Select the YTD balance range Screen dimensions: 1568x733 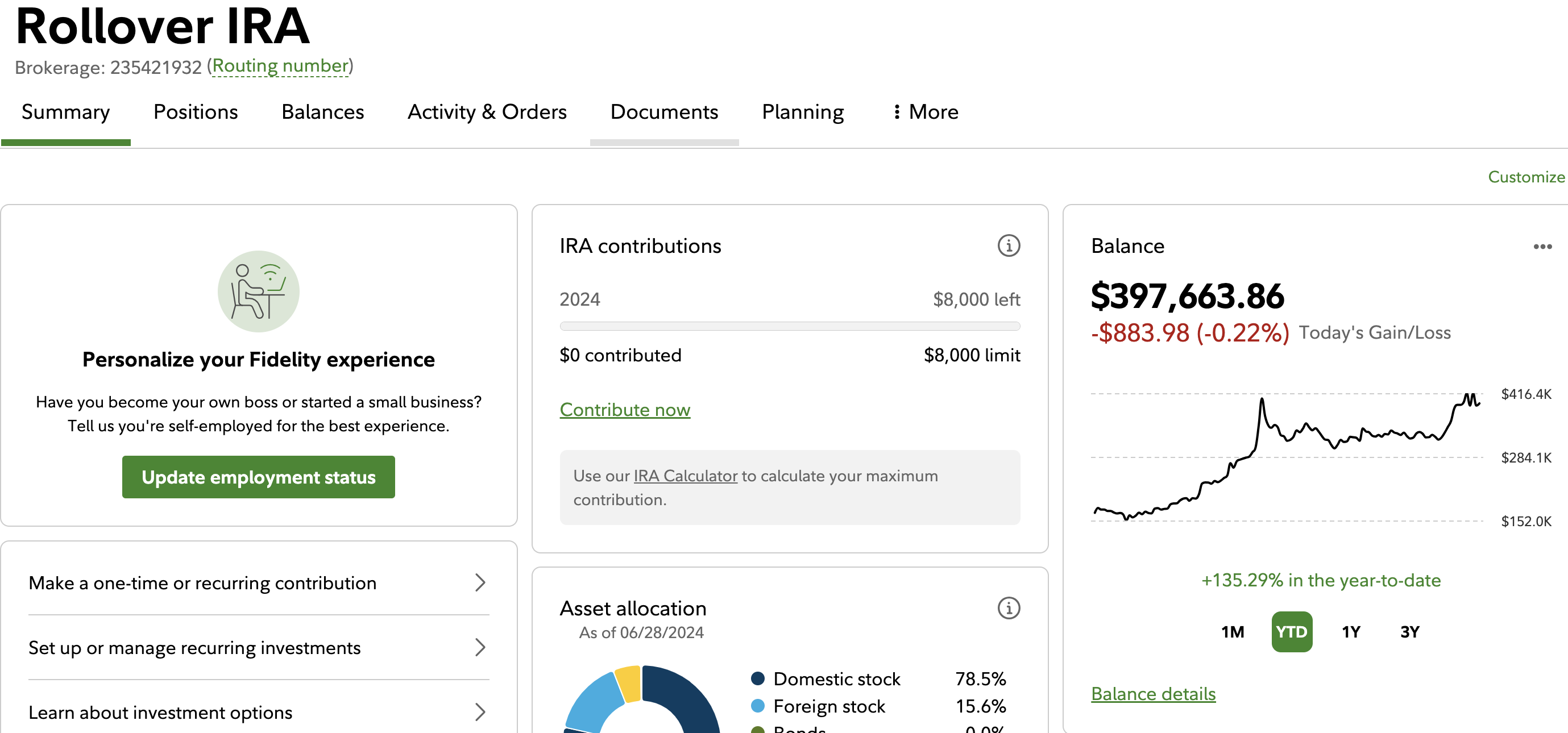[x=1292, y=631]
